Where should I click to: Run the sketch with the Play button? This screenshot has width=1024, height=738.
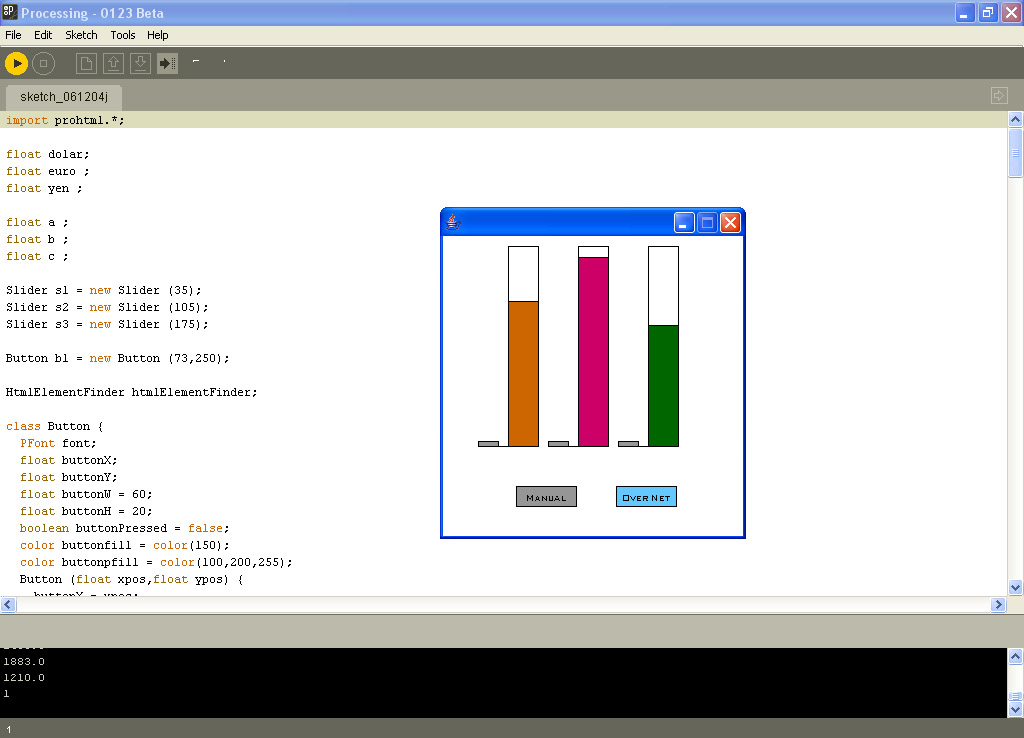[16, 63]
